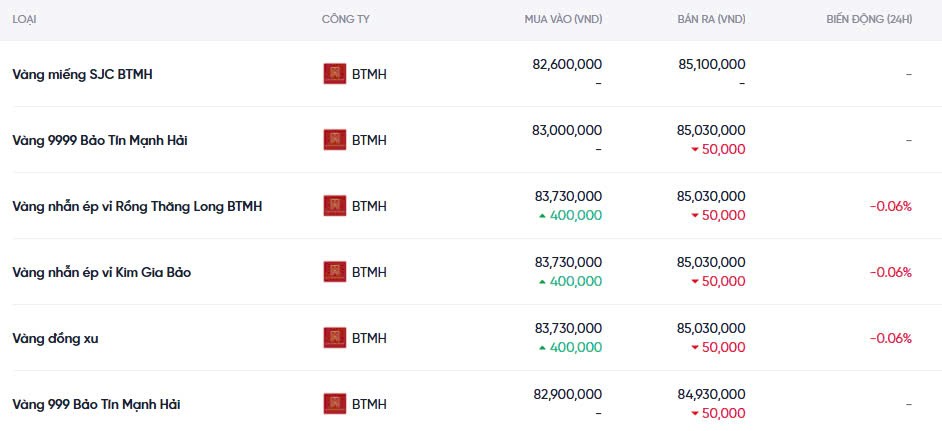Click the Bán ra (VND) column header
This screenshot has height=431, width=942.
point(711,20)
